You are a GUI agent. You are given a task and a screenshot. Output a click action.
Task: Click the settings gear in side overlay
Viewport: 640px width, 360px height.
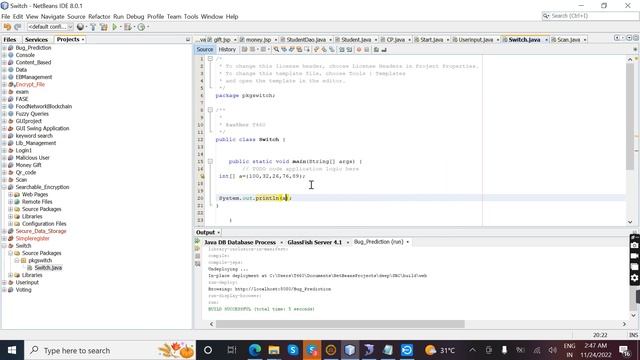[634, 278]
